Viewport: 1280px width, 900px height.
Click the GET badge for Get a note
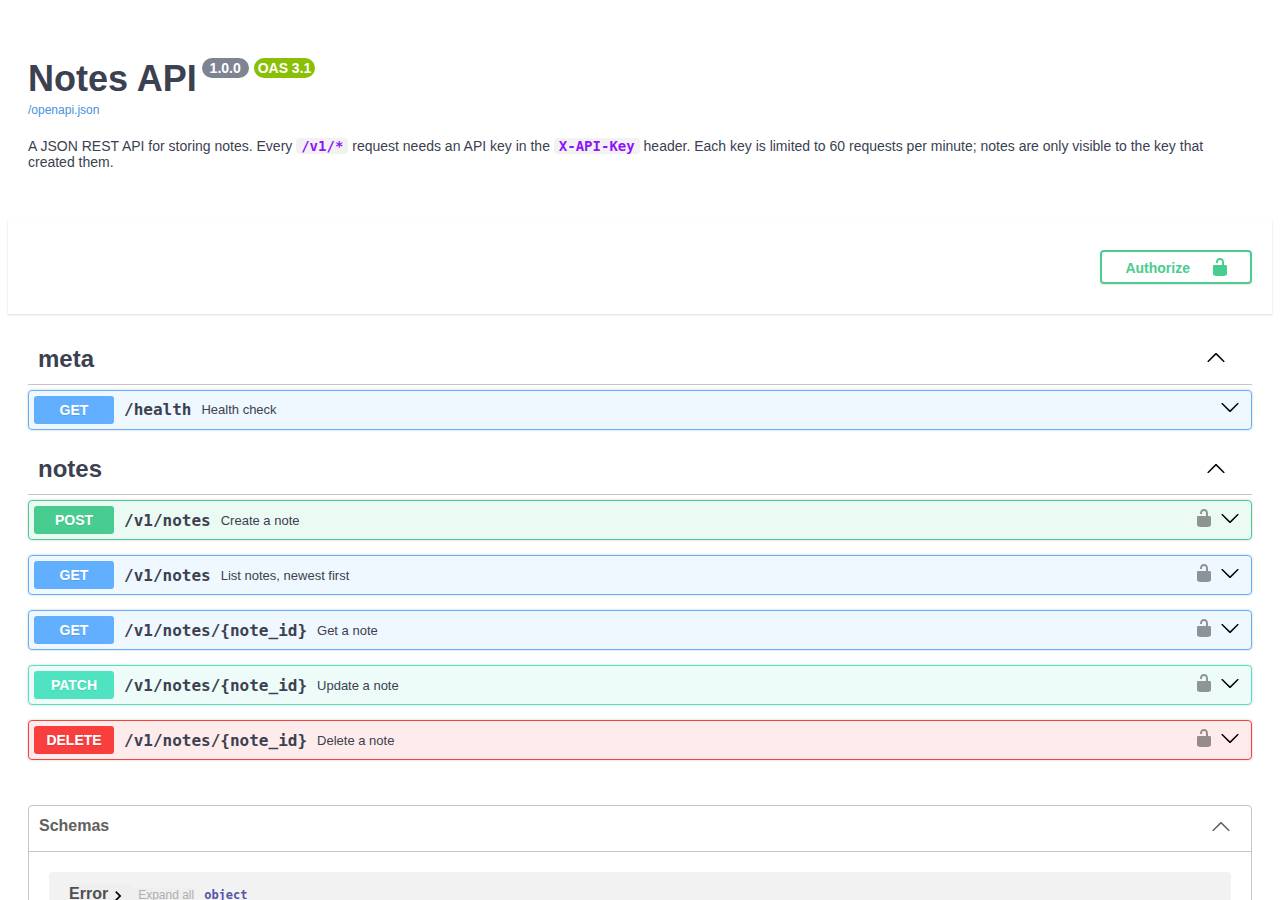(x=74, y=630)
